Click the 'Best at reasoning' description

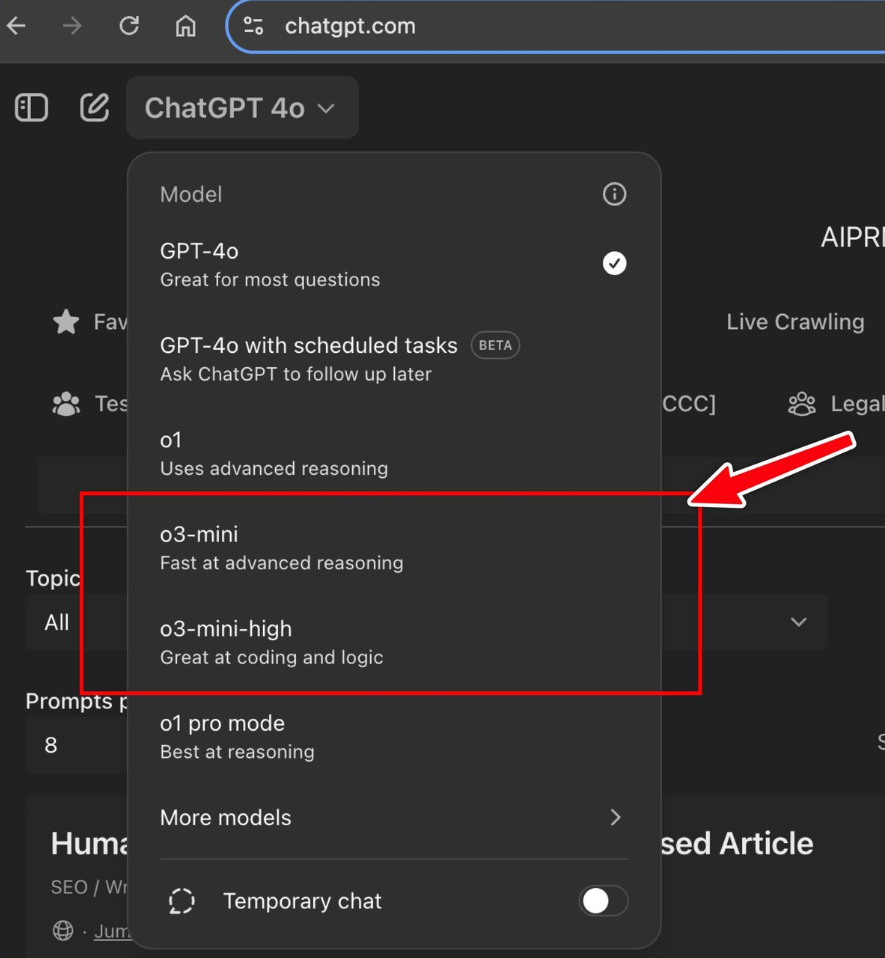pyautogui.click(x=237, y=752)
